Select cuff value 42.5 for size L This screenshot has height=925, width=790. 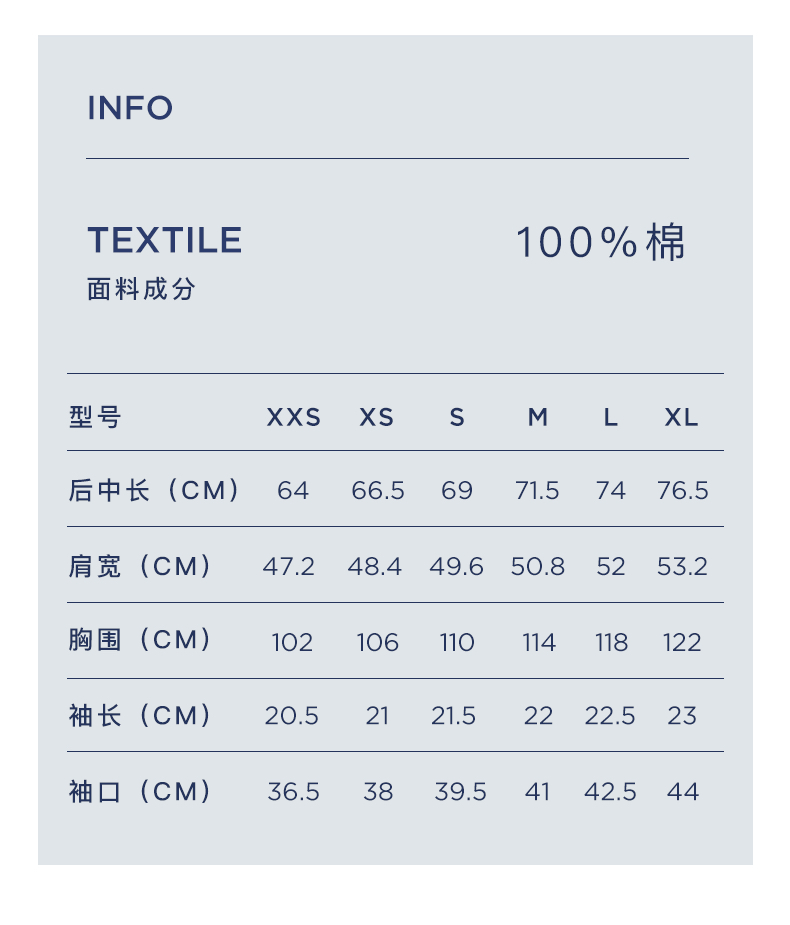click(610, 792)
